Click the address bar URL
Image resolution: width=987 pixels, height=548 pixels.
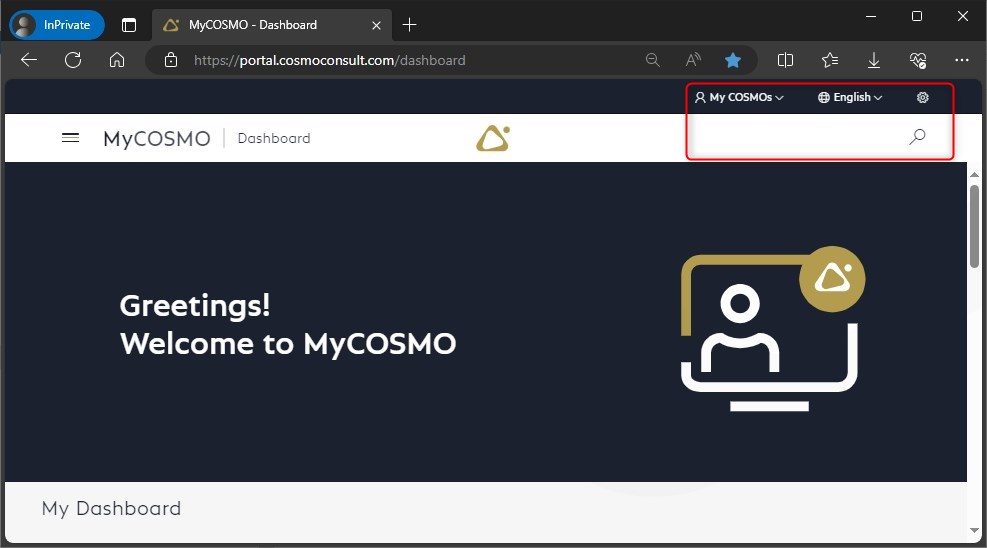point(330,60)
